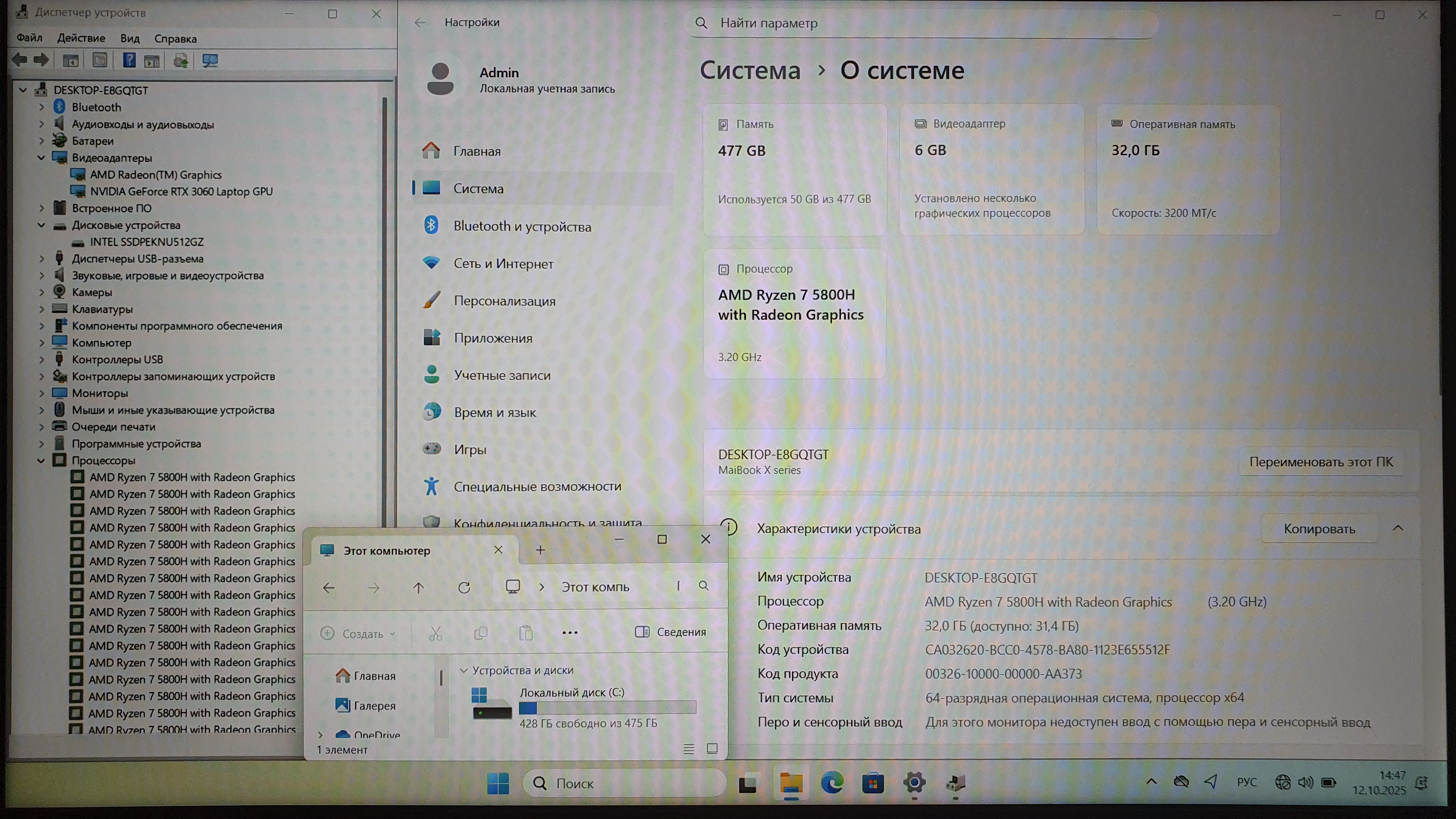Screen dimensions: 1456x819
Task: Select Персонализация in Settings sidebar
Action: click(504, 301)
